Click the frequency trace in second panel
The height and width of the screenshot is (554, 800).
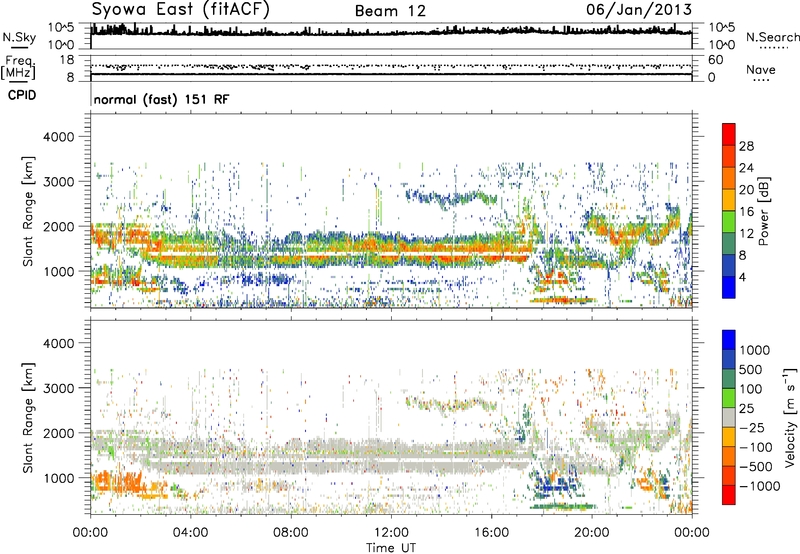[391, 74]
